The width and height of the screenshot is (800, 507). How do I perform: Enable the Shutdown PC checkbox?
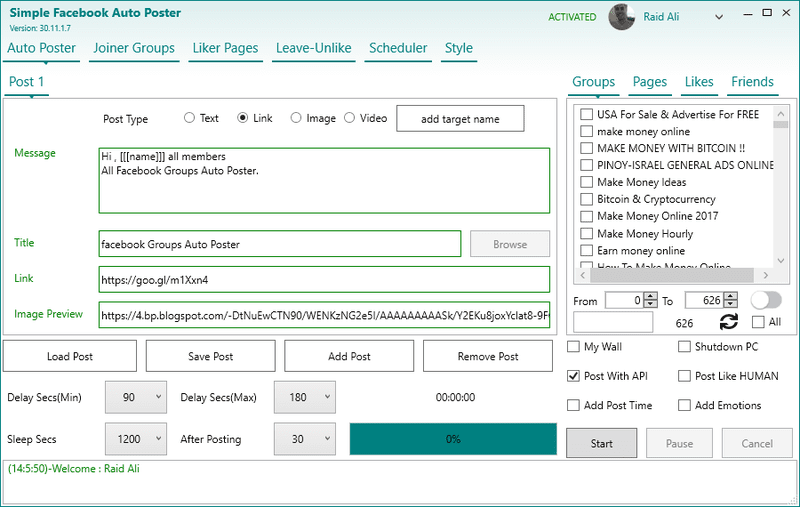pos(684,347)
